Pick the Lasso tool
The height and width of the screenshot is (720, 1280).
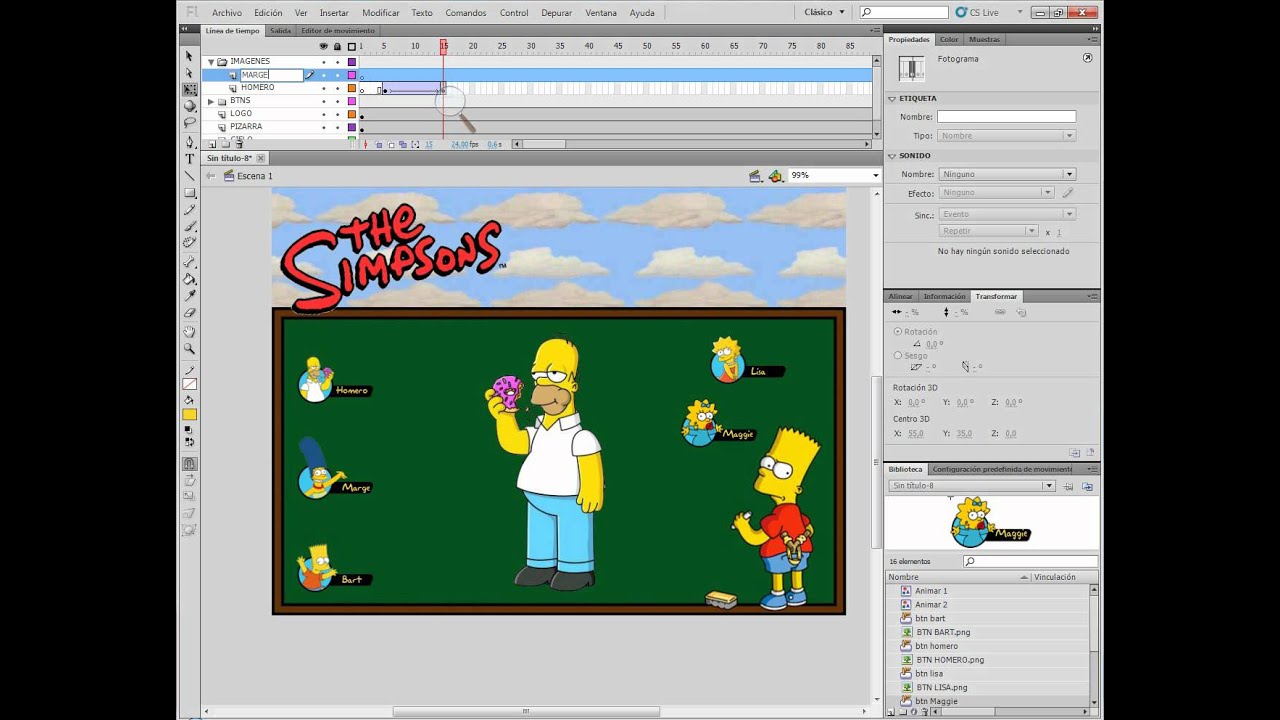tap(189, 123)
